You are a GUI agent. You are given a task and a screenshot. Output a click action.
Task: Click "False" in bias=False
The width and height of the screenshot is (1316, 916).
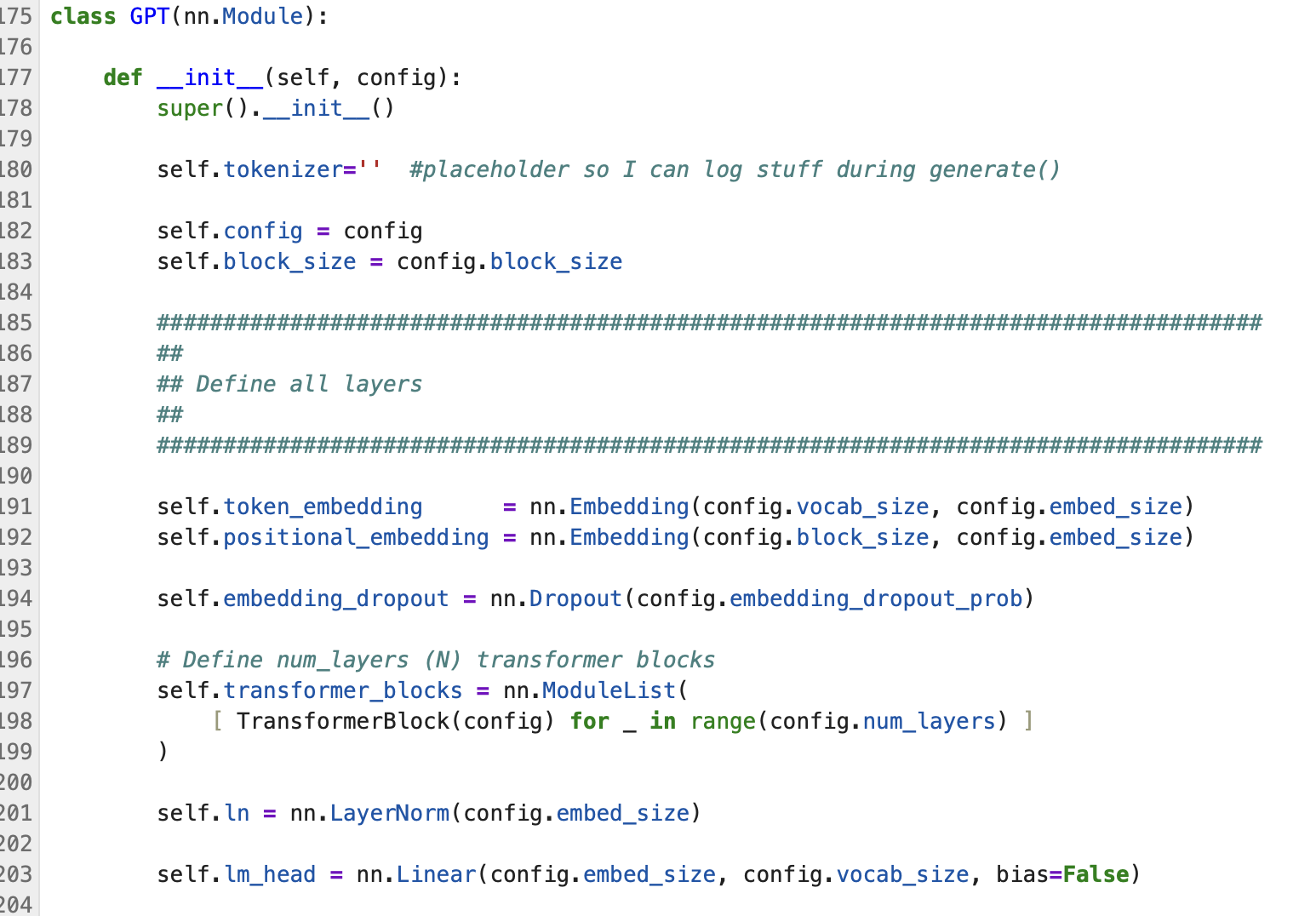coord(1096,874)
